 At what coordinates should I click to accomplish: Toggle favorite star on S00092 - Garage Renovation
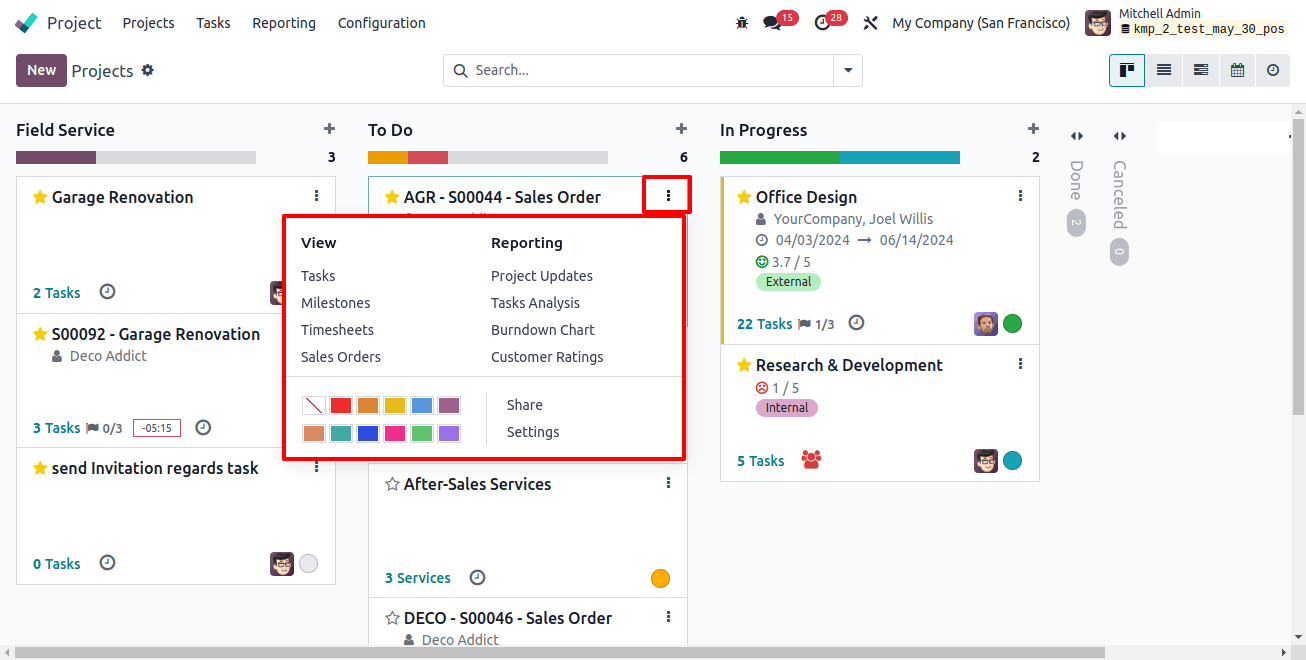pos(40,334)
